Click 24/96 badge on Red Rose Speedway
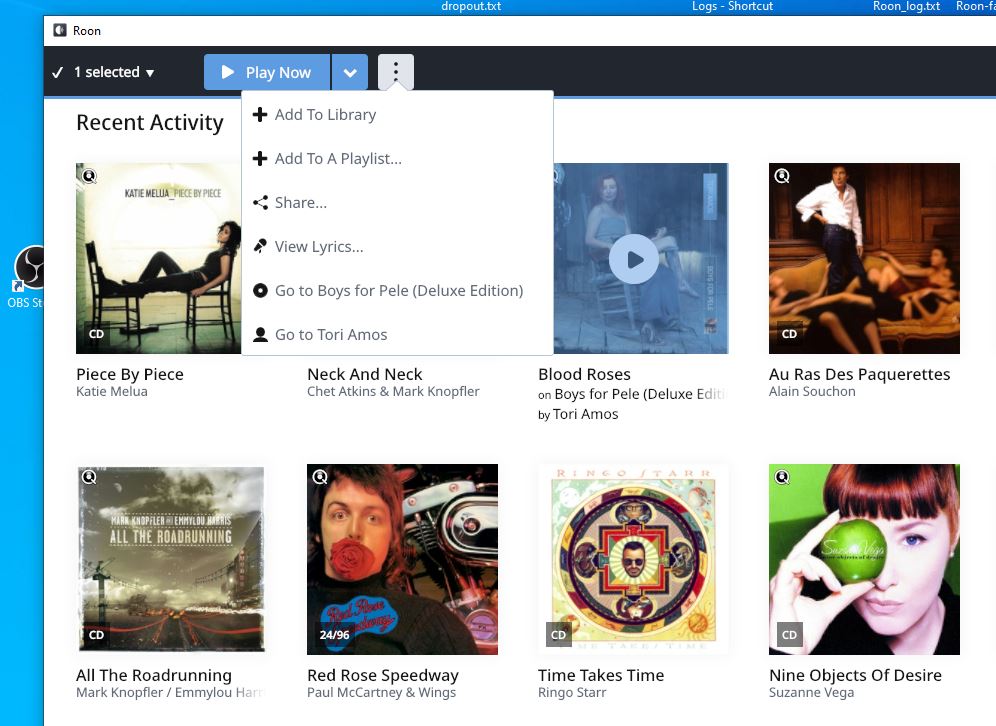Image resolution: width=996 pixels, height=726 pixels. pos(334,635)
